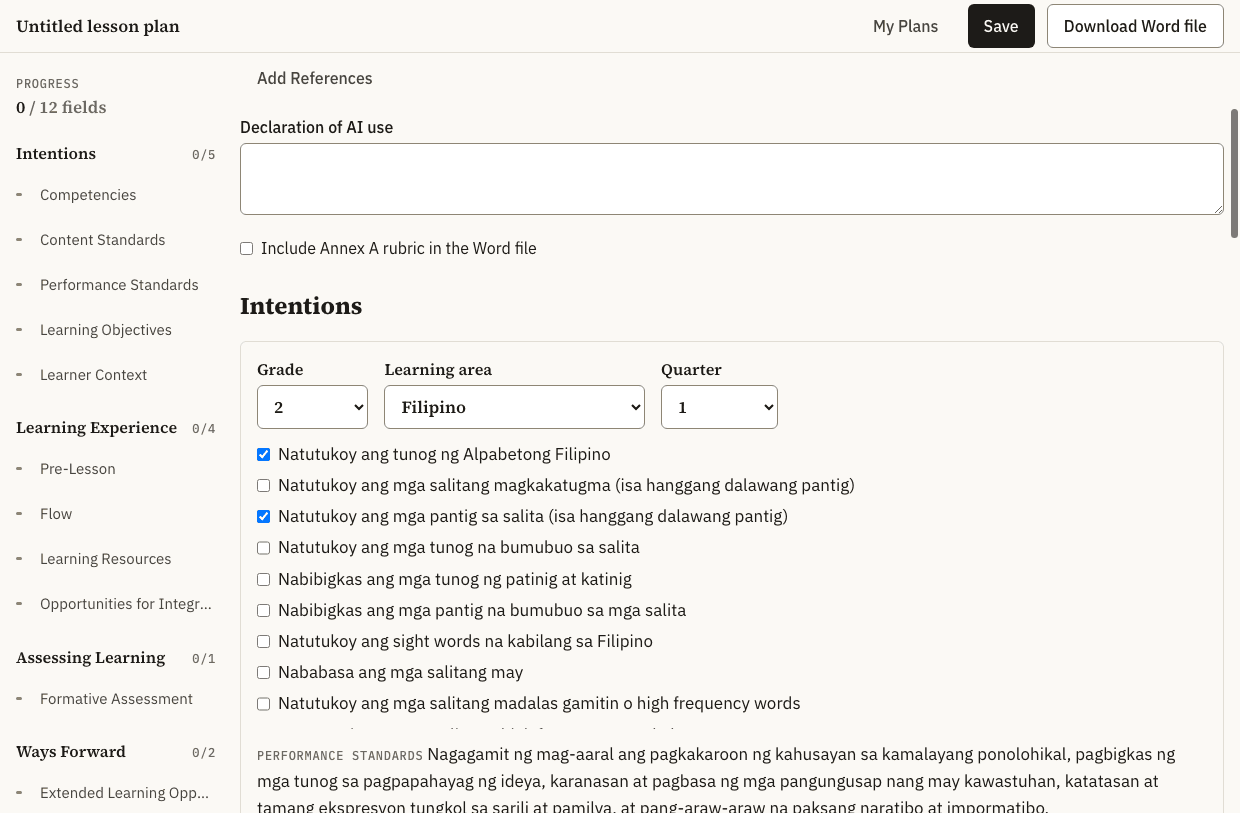The width and height of the screenshot is (1240, 813).
Task: Select the Learning Experience sidebar heading
Action: (96, 427)
